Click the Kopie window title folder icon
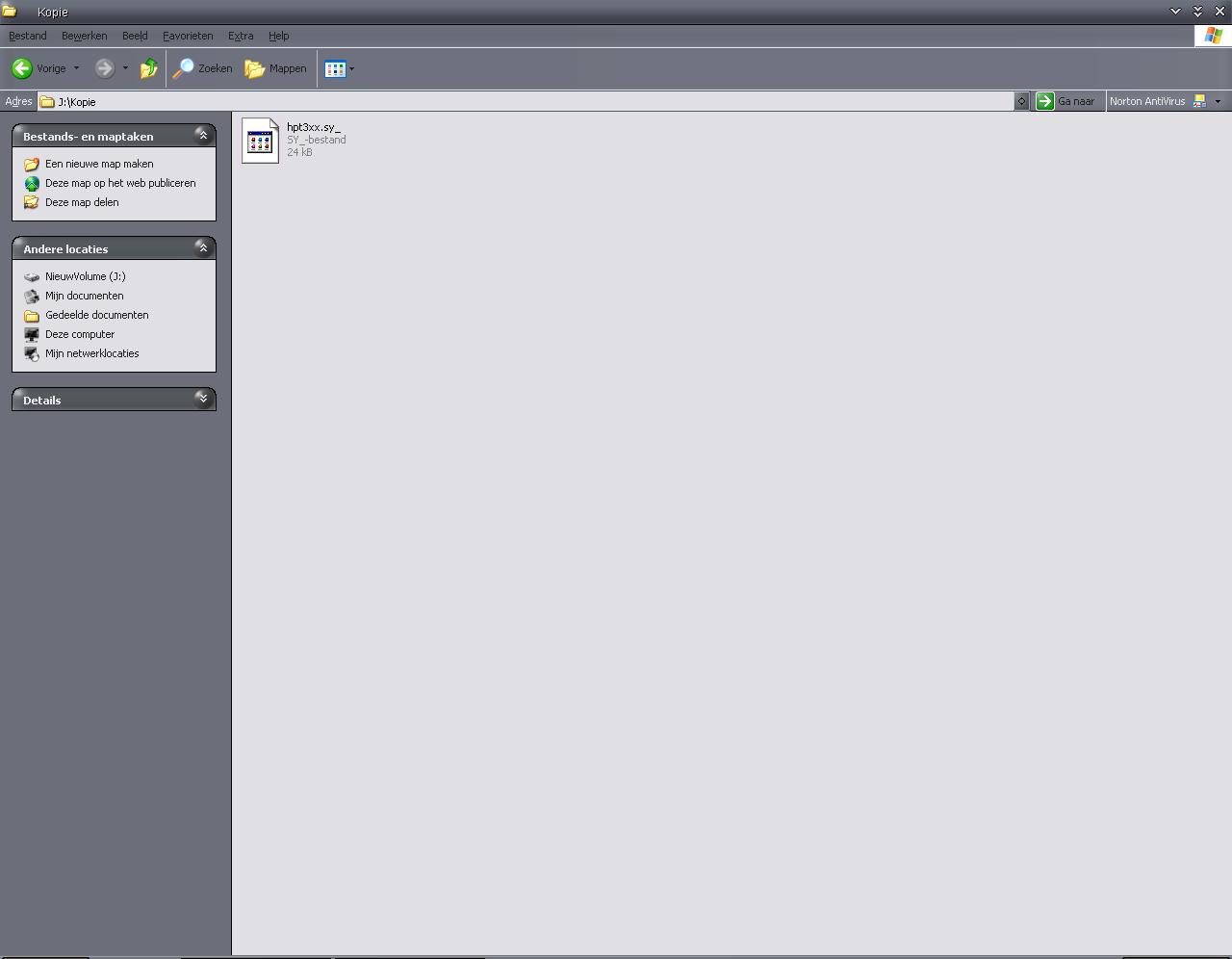The width and height of the screenshot is (1232, 959). pos(10,12)
